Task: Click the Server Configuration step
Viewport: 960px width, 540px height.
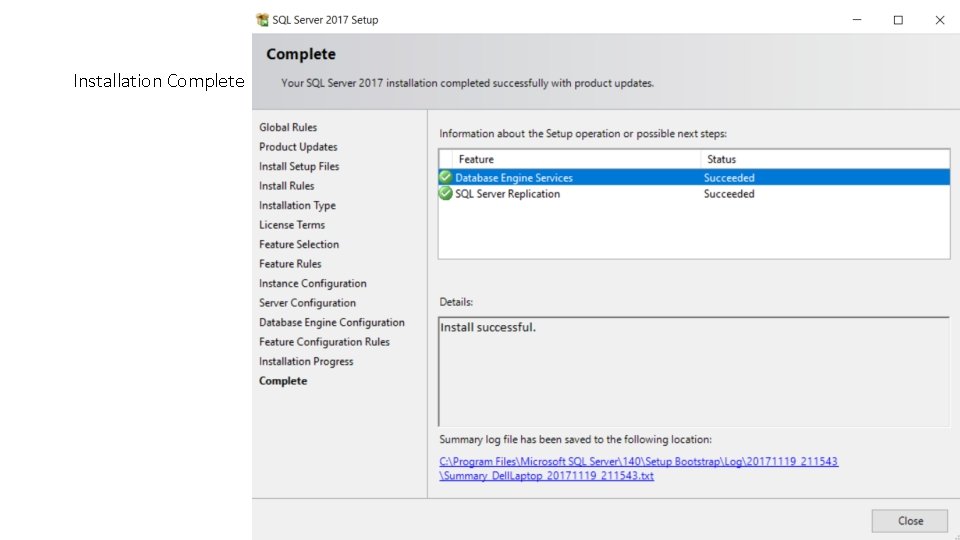Action: [307, 303]
